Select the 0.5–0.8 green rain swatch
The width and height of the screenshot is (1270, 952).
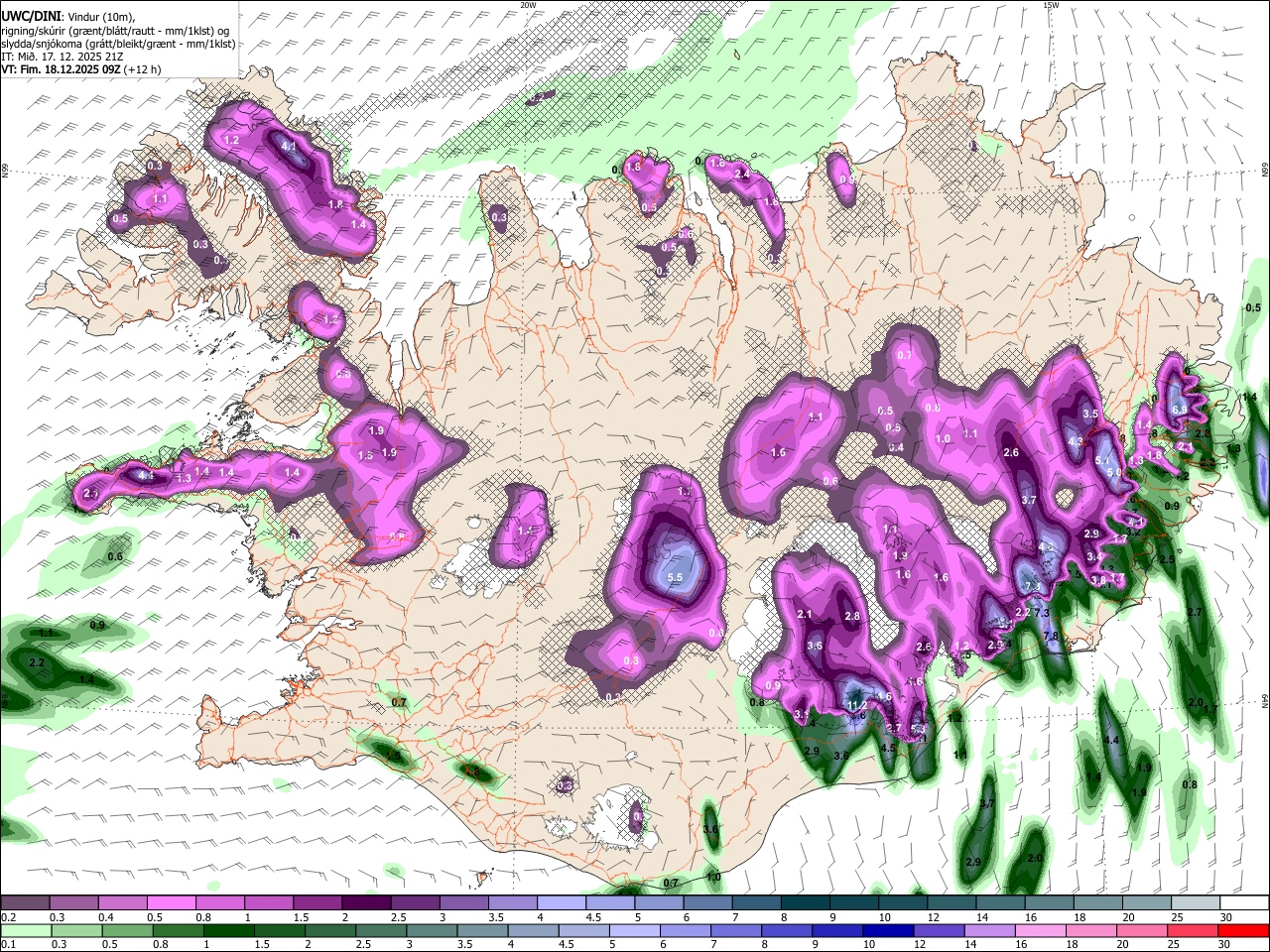(127, 931)
